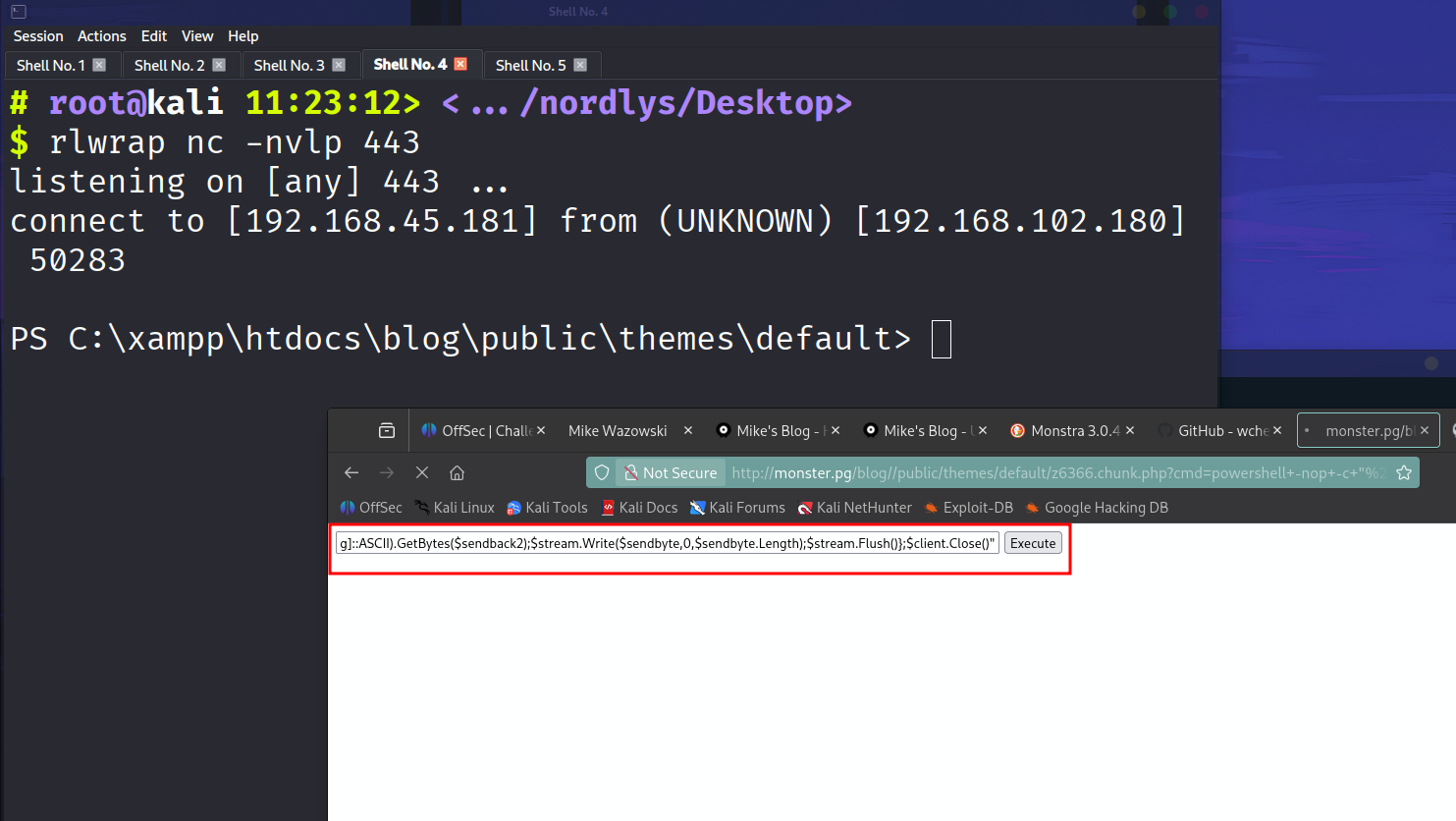Show the Not Secure connection info
This screenshot has height=821, width=1456.
click(671, 472)
